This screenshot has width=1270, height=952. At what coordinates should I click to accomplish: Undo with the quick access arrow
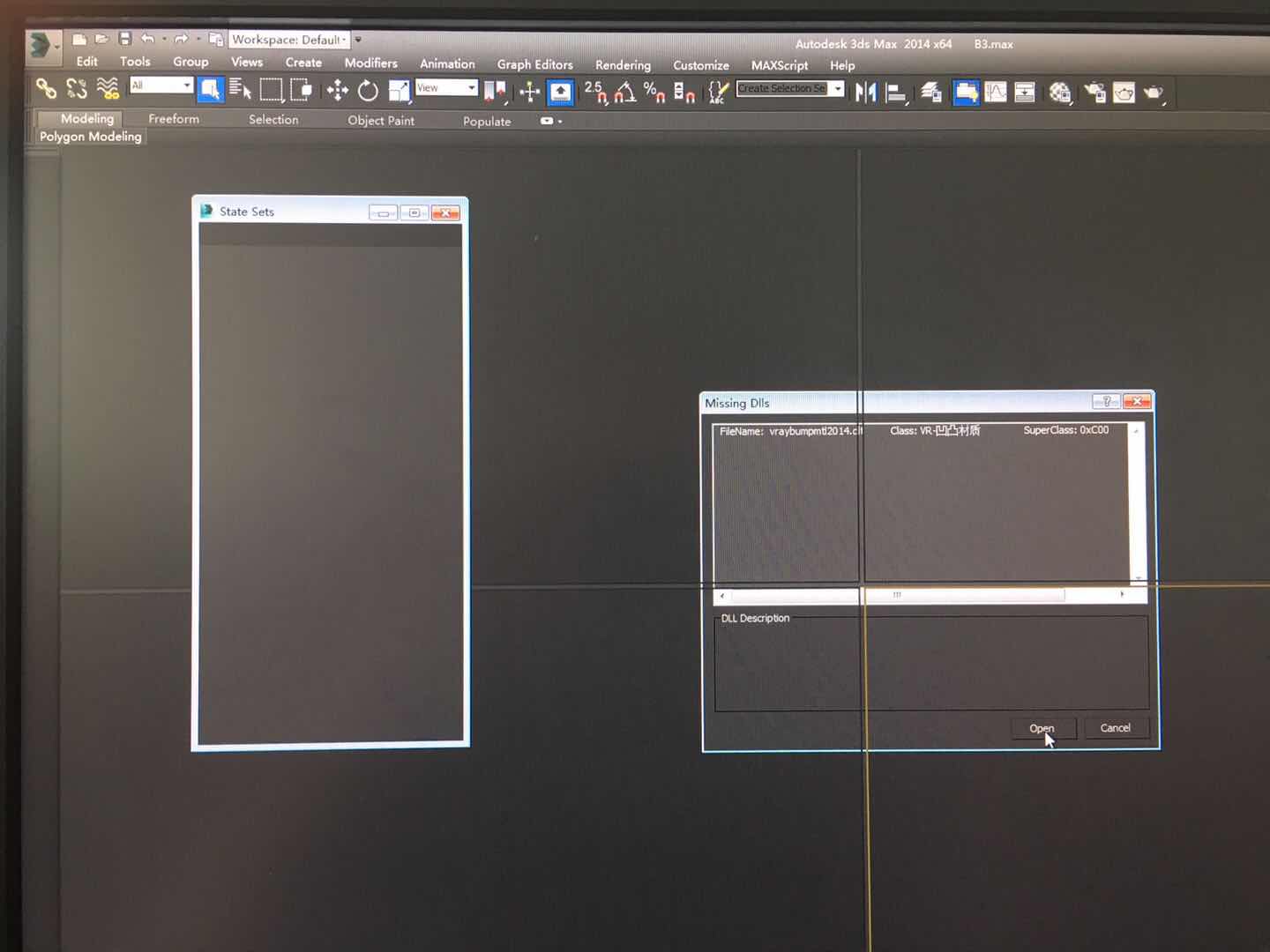point(147,39)
